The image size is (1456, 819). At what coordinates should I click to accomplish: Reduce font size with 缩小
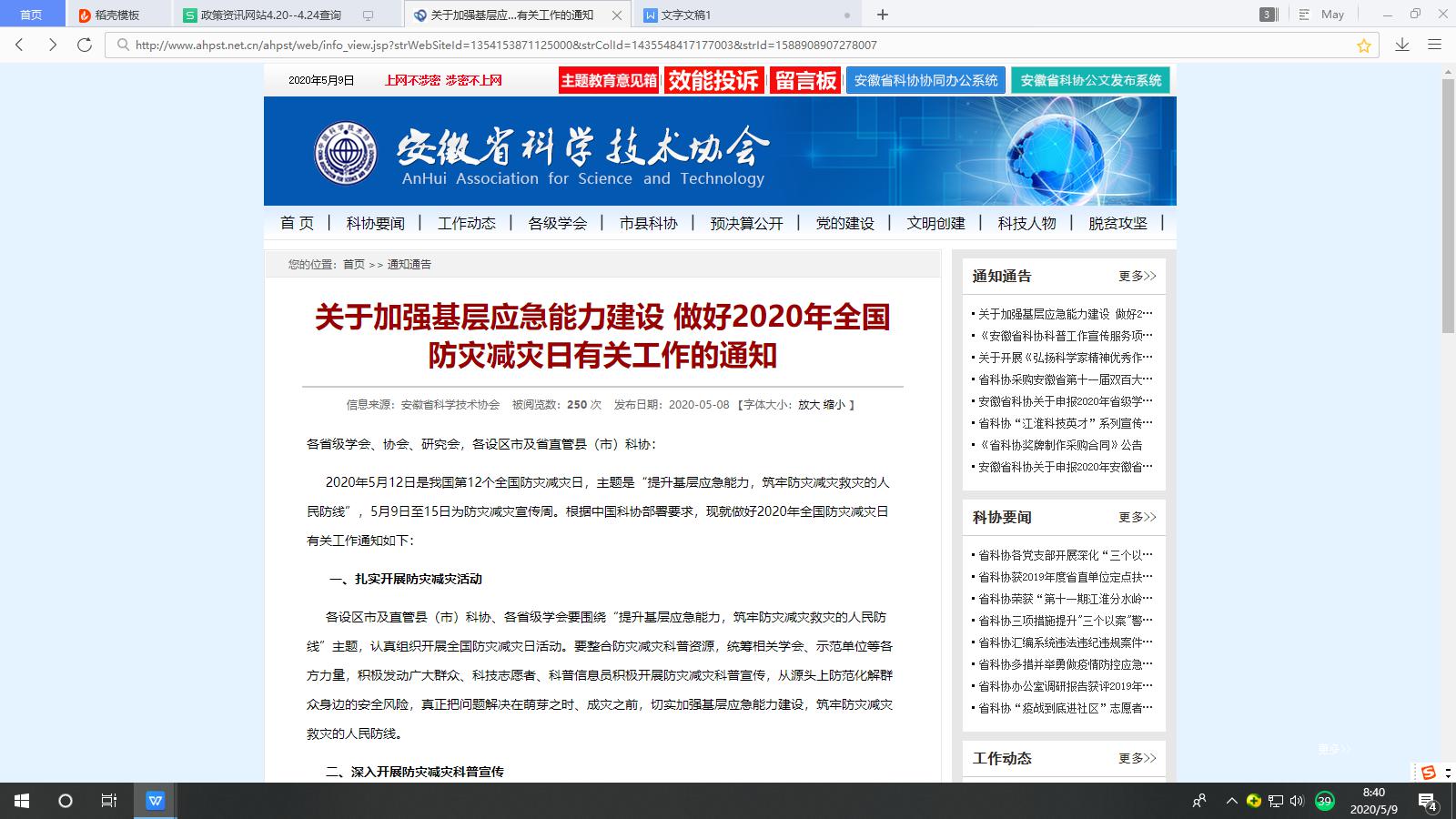[834, 405]
